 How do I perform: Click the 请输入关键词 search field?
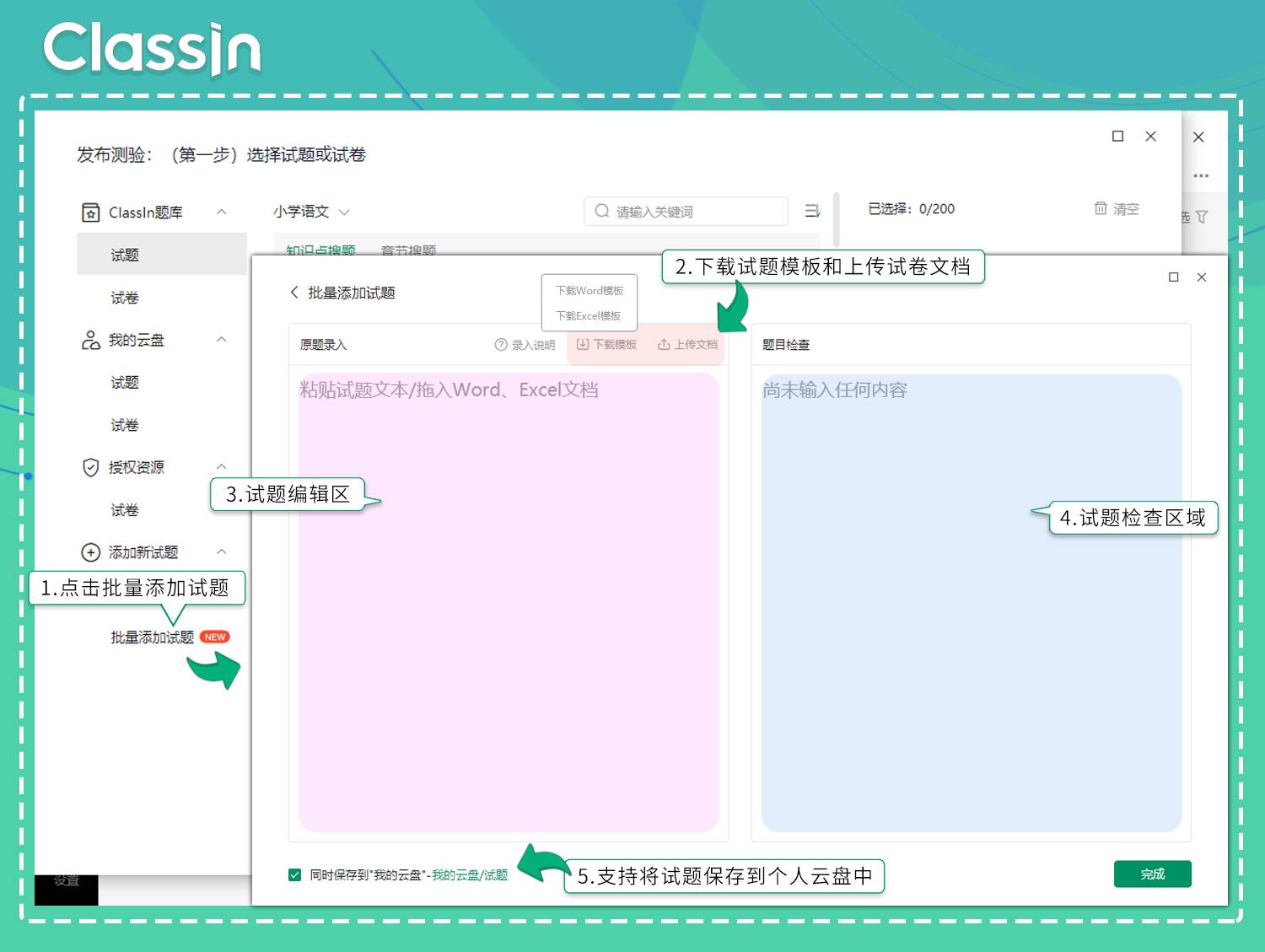[x=686, y=212]
